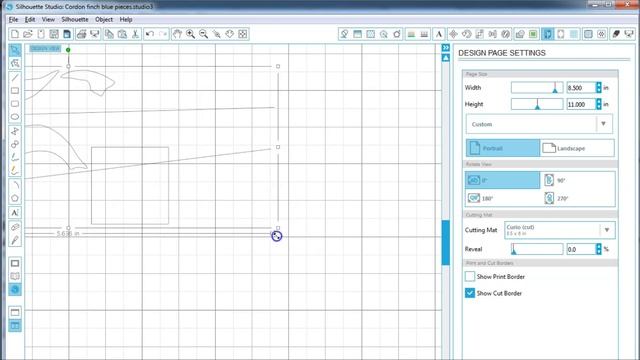The width and height of the screenshot is (640, 360).
Task: Open the Eraser settings in the top toolbar
Action: pos(616,34)
